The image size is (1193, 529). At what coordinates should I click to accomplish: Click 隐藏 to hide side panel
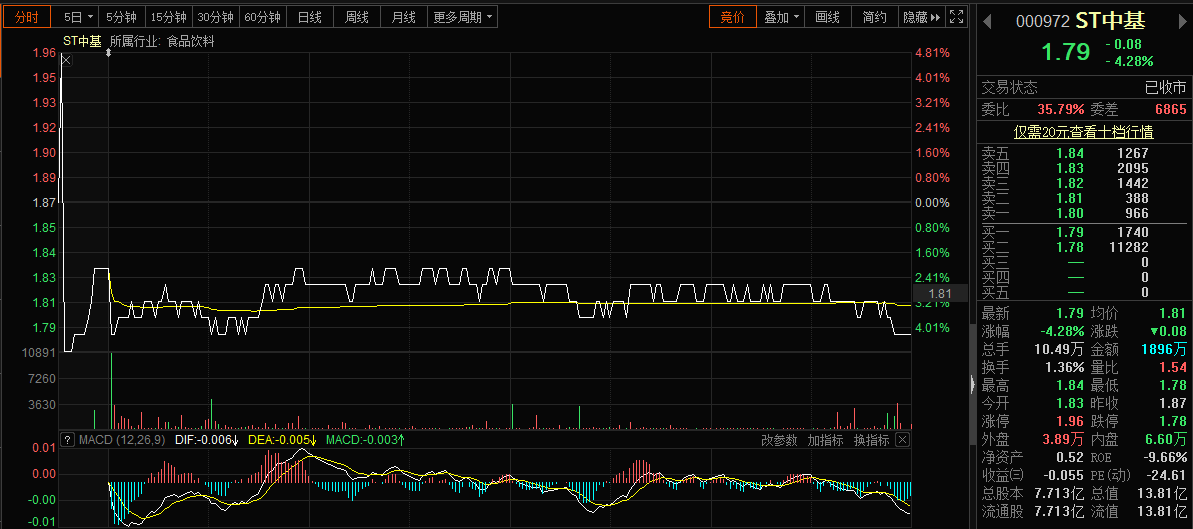922,17
